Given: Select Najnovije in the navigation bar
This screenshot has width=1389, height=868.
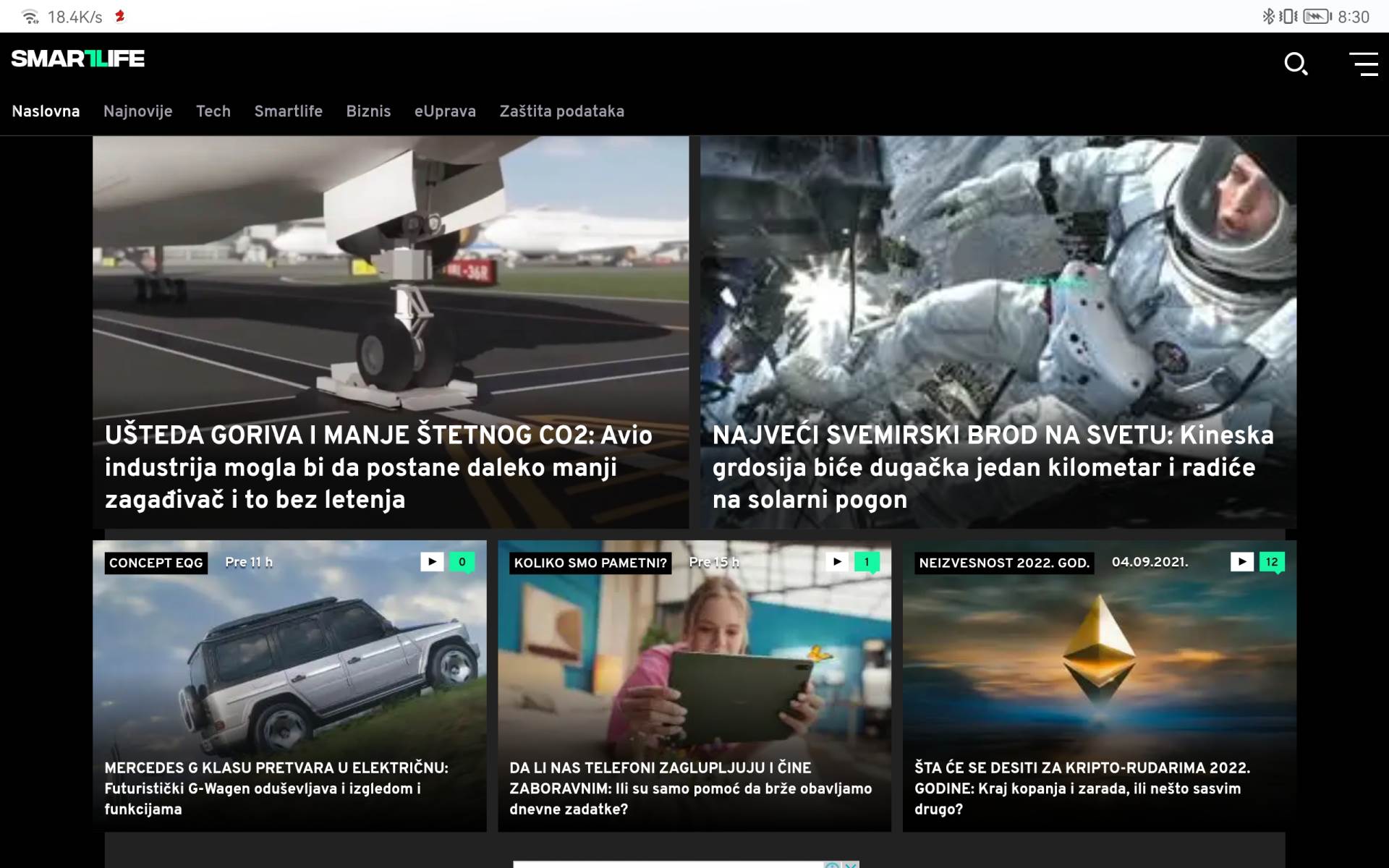Looking at the screenshot, I should pyautogui.click(x=138, y=111).
